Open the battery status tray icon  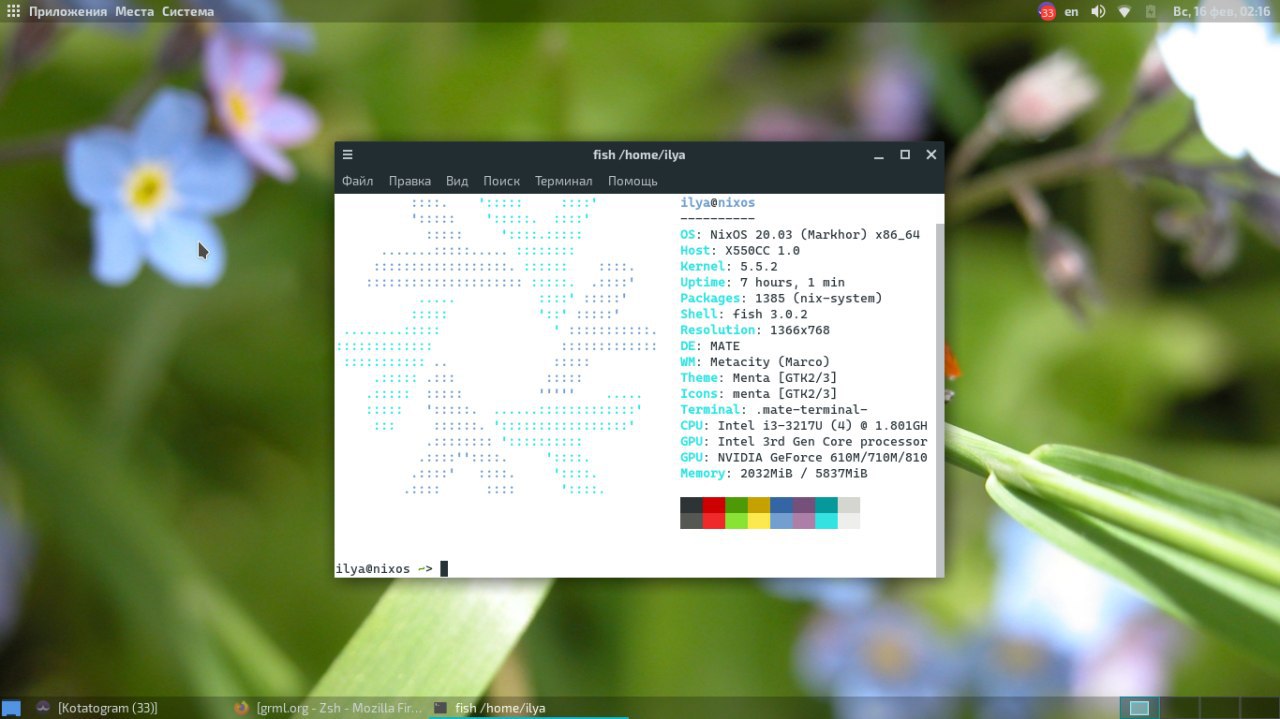[1150, 12]
